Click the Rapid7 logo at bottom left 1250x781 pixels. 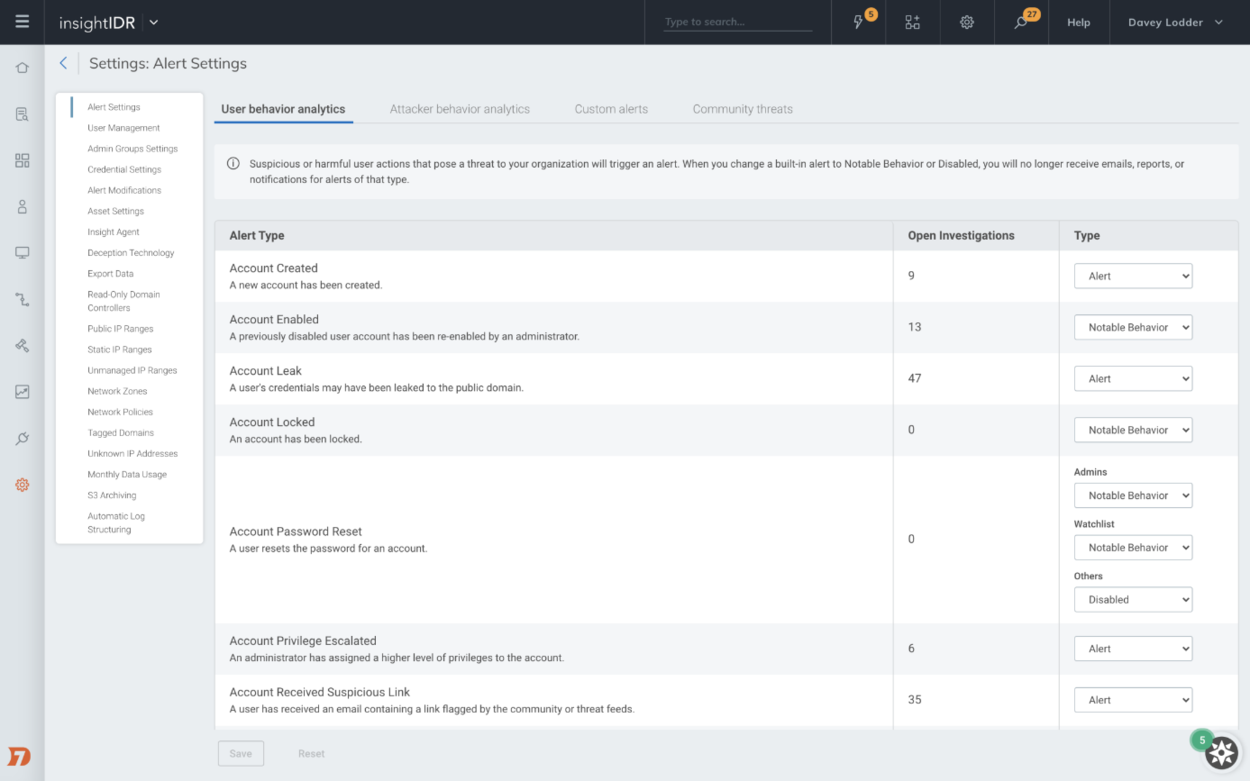click(x=19, y=756)
